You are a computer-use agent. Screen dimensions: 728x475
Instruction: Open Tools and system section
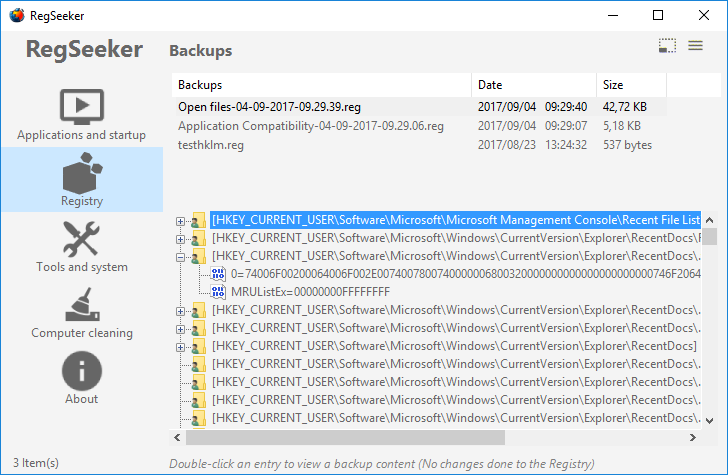pyautogui.click(x=82, y=247)
